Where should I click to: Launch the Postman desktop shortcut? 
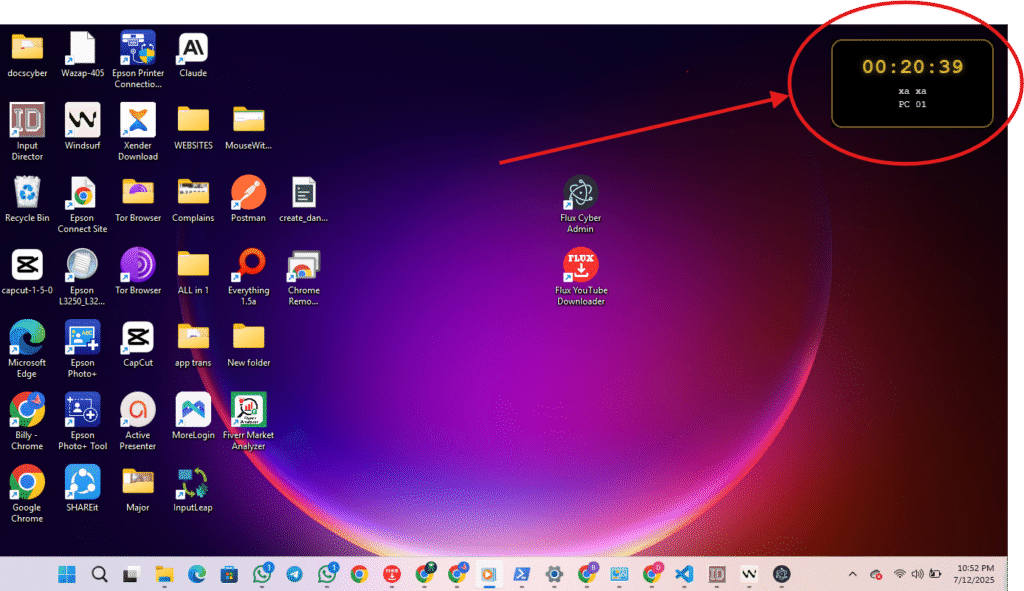pos(249,193)
